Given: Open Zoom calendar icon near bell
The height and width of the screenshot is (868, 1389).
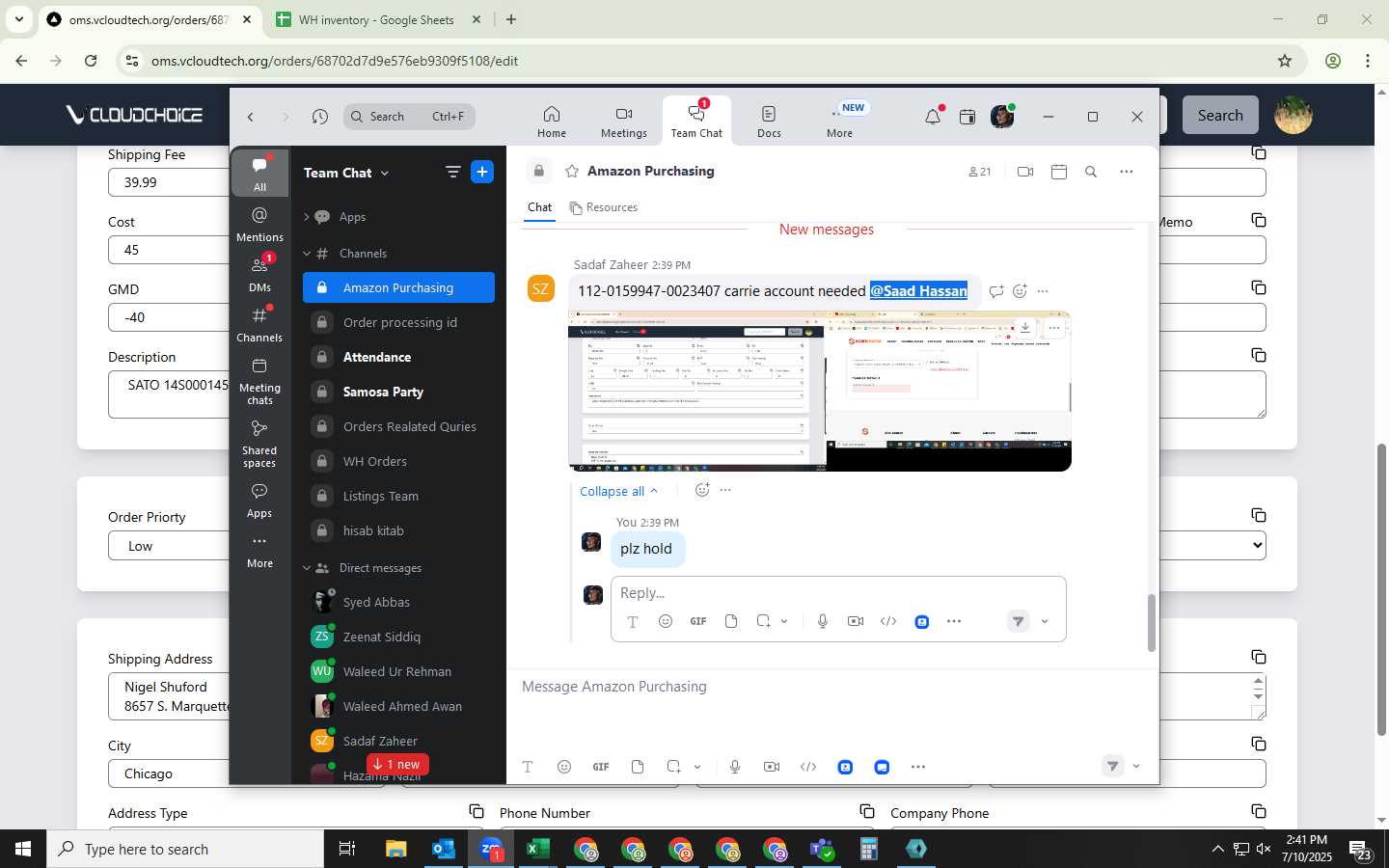Looking at the screenshot, I should (x=967, y=117).
